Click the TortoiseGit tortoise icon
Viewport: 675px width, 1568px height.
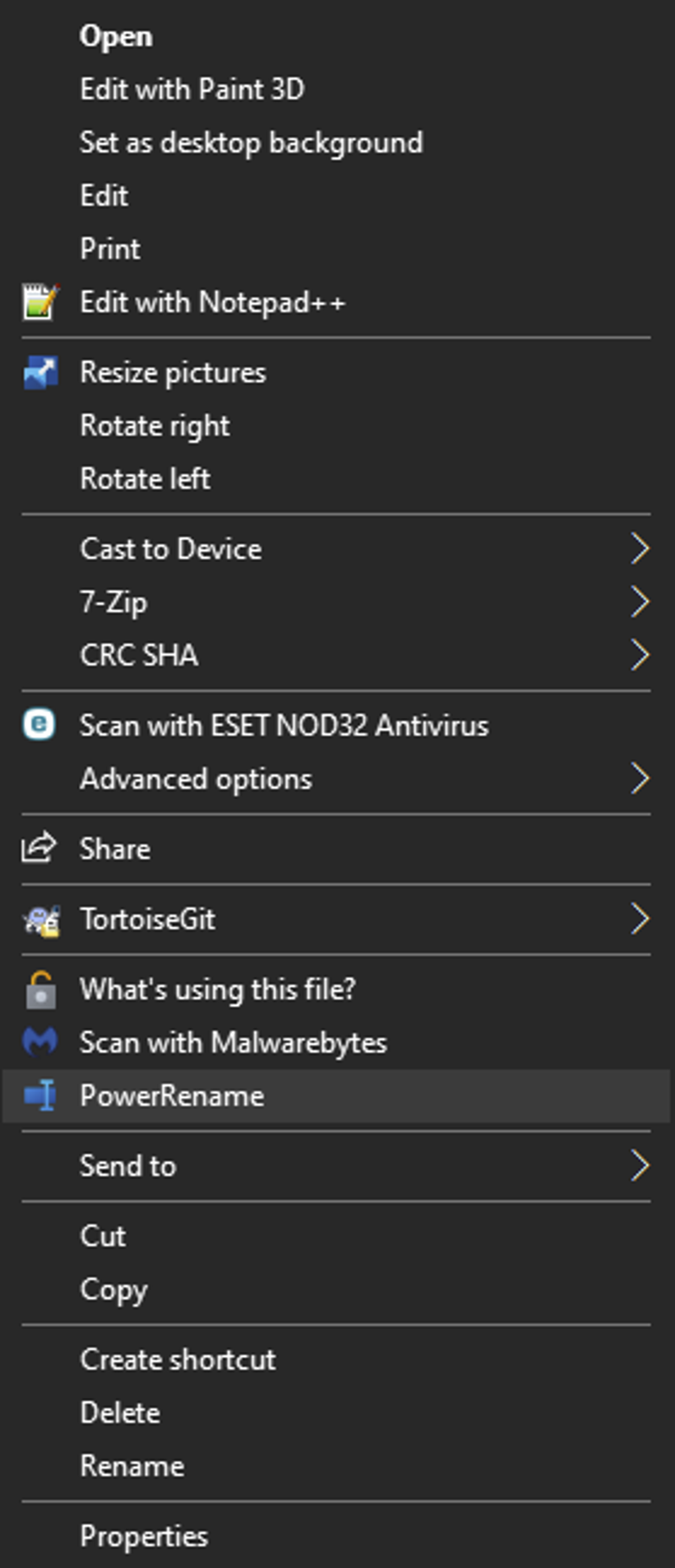pyautogui.click(x=40, y=919)
